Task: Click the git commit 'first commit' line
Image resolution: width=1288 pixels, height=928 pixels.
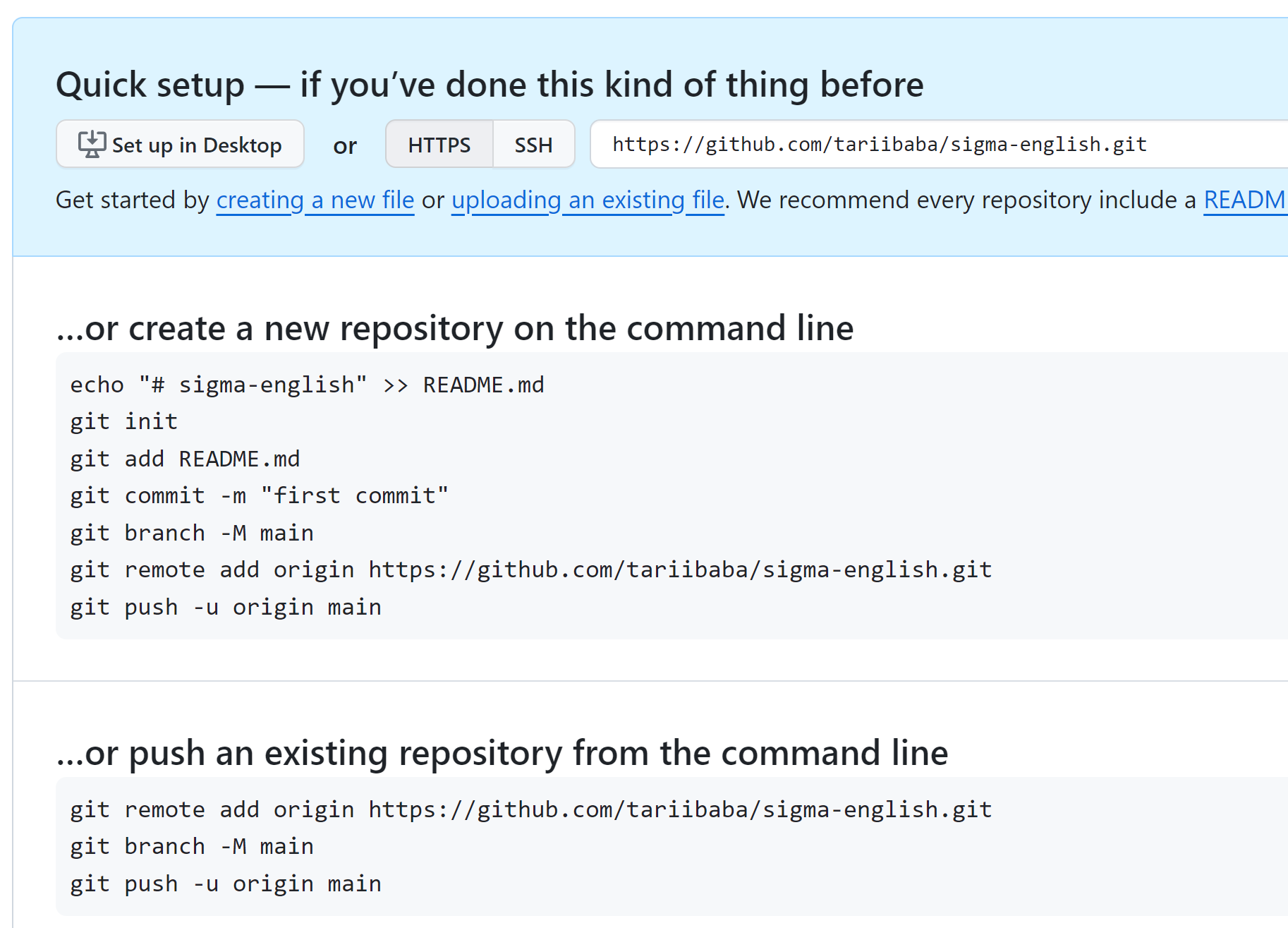Action: (259, 496)
